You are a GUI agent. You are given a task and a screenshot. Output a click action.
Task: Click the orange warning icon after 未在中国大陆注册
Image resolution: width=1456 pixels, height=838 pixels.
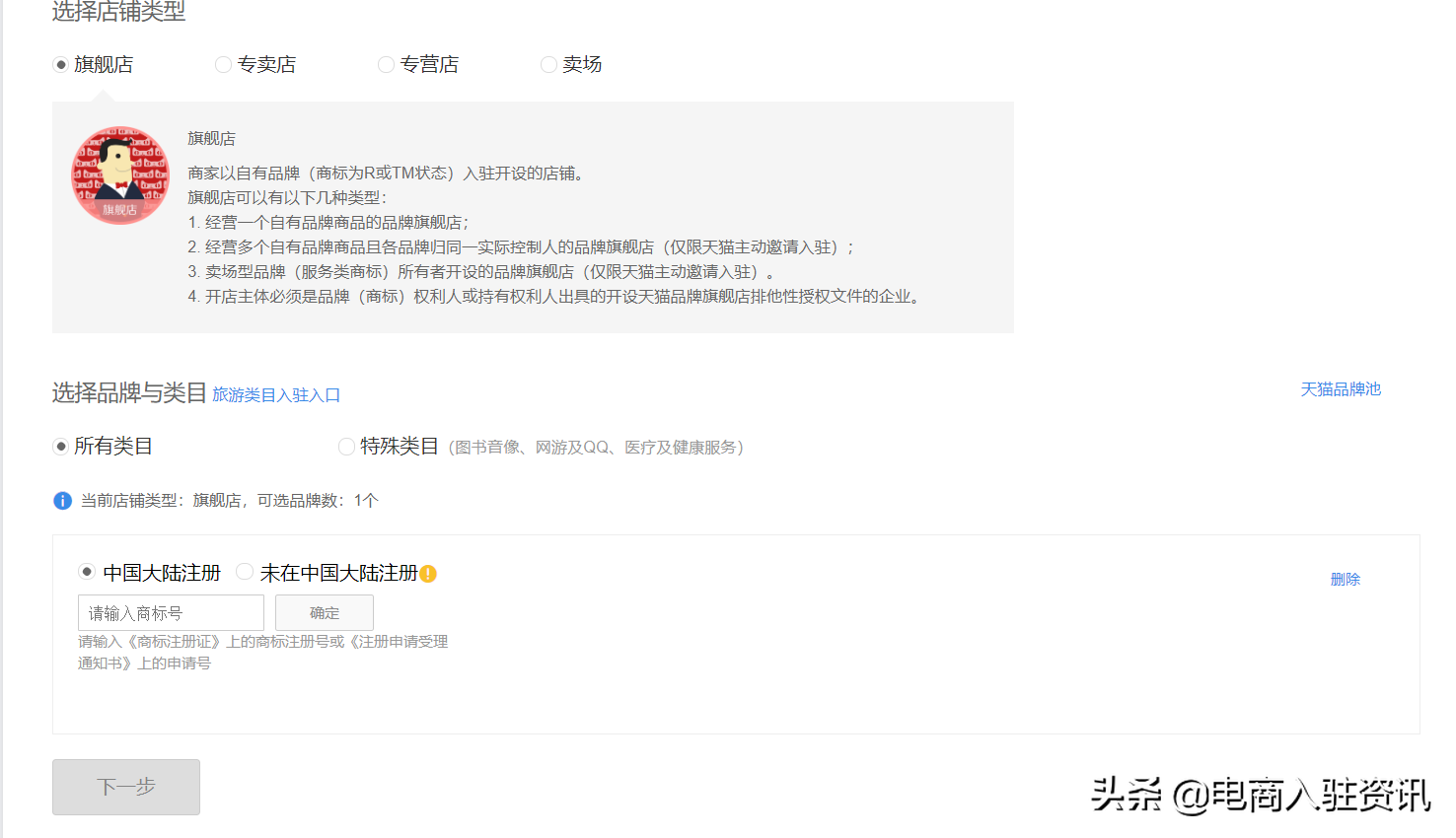[428, 574]
